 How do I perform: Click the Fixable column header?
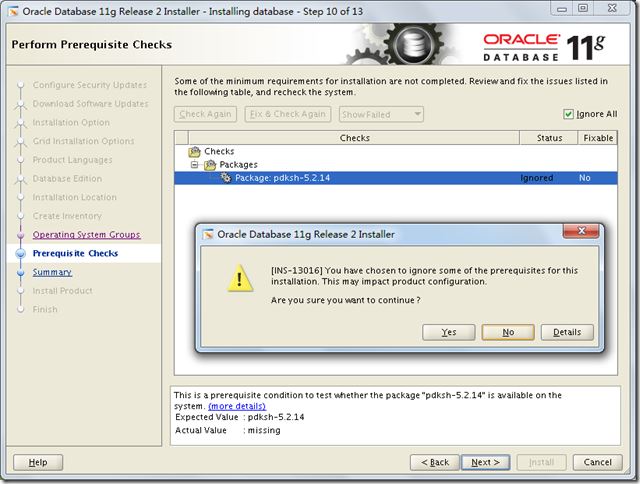598,138
